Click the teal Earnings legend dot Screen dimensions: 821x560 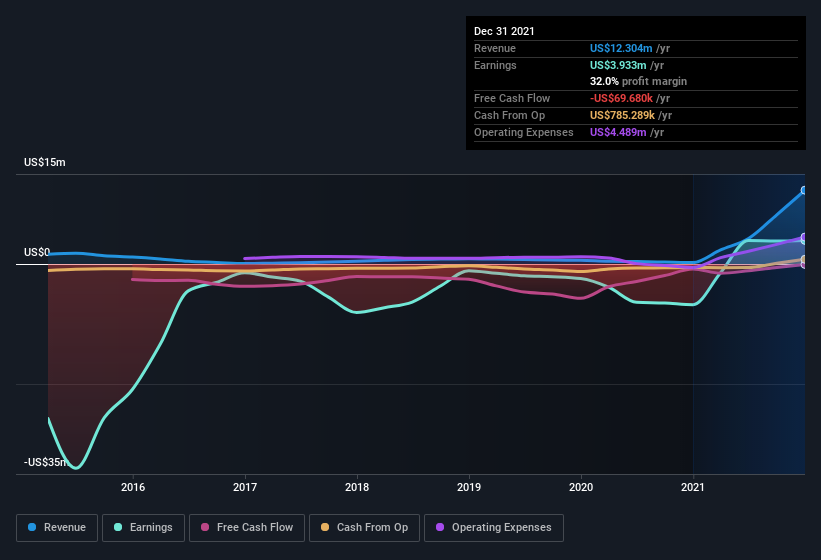point(118,527)
